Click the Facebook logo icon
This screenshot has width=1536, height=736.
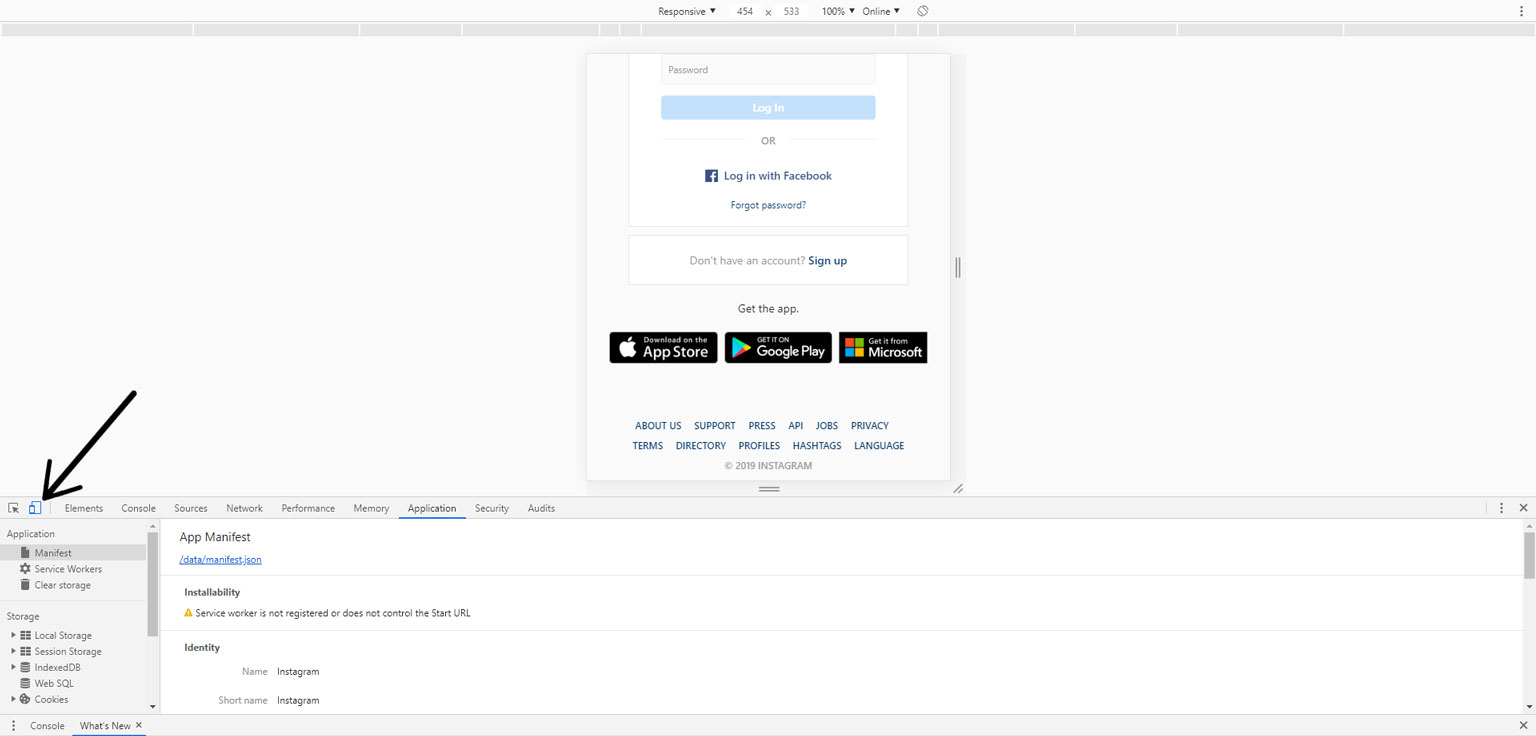[x=711, y=176]
